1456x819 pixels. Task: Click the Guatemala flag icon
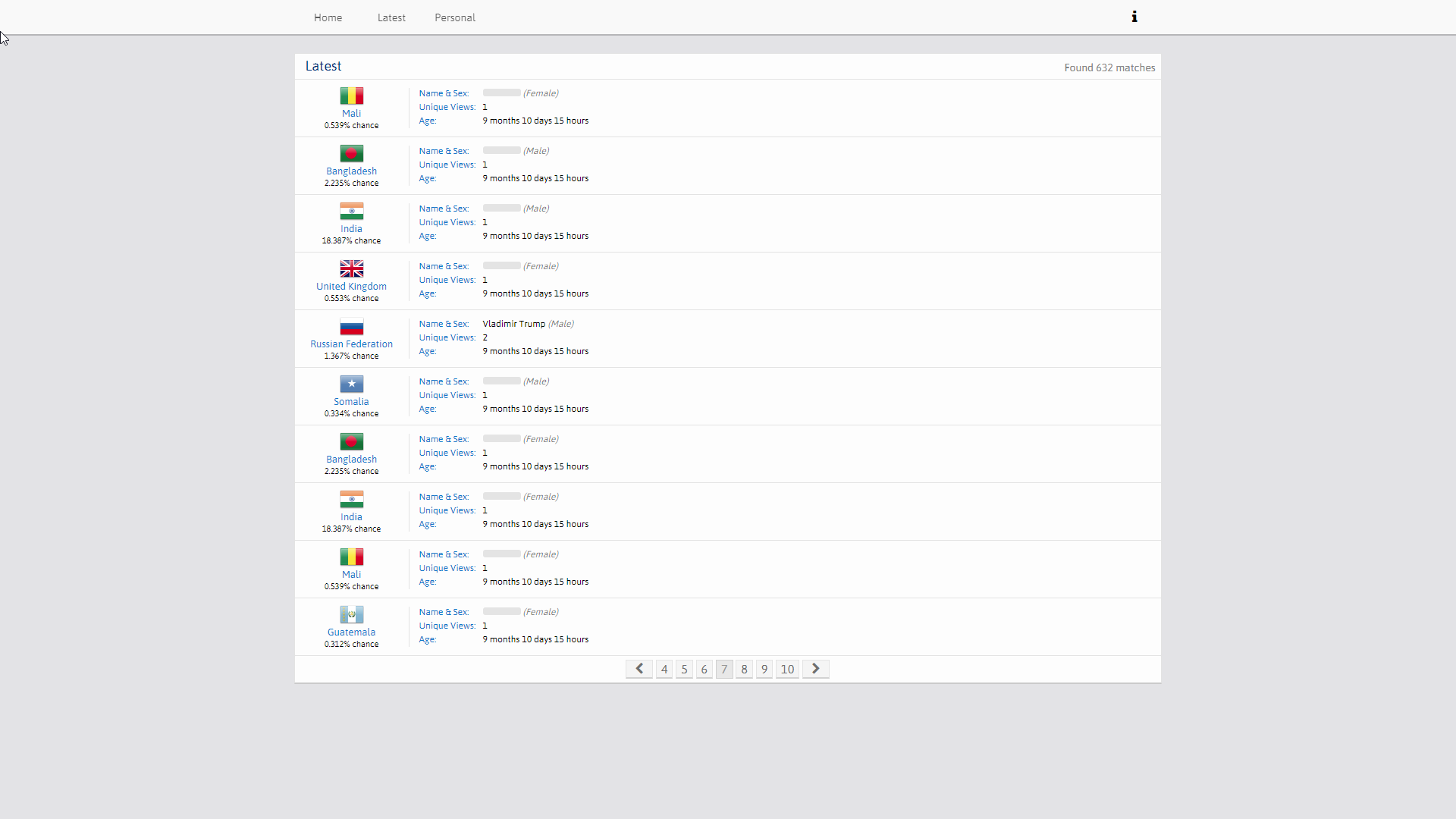coord(351,614)
